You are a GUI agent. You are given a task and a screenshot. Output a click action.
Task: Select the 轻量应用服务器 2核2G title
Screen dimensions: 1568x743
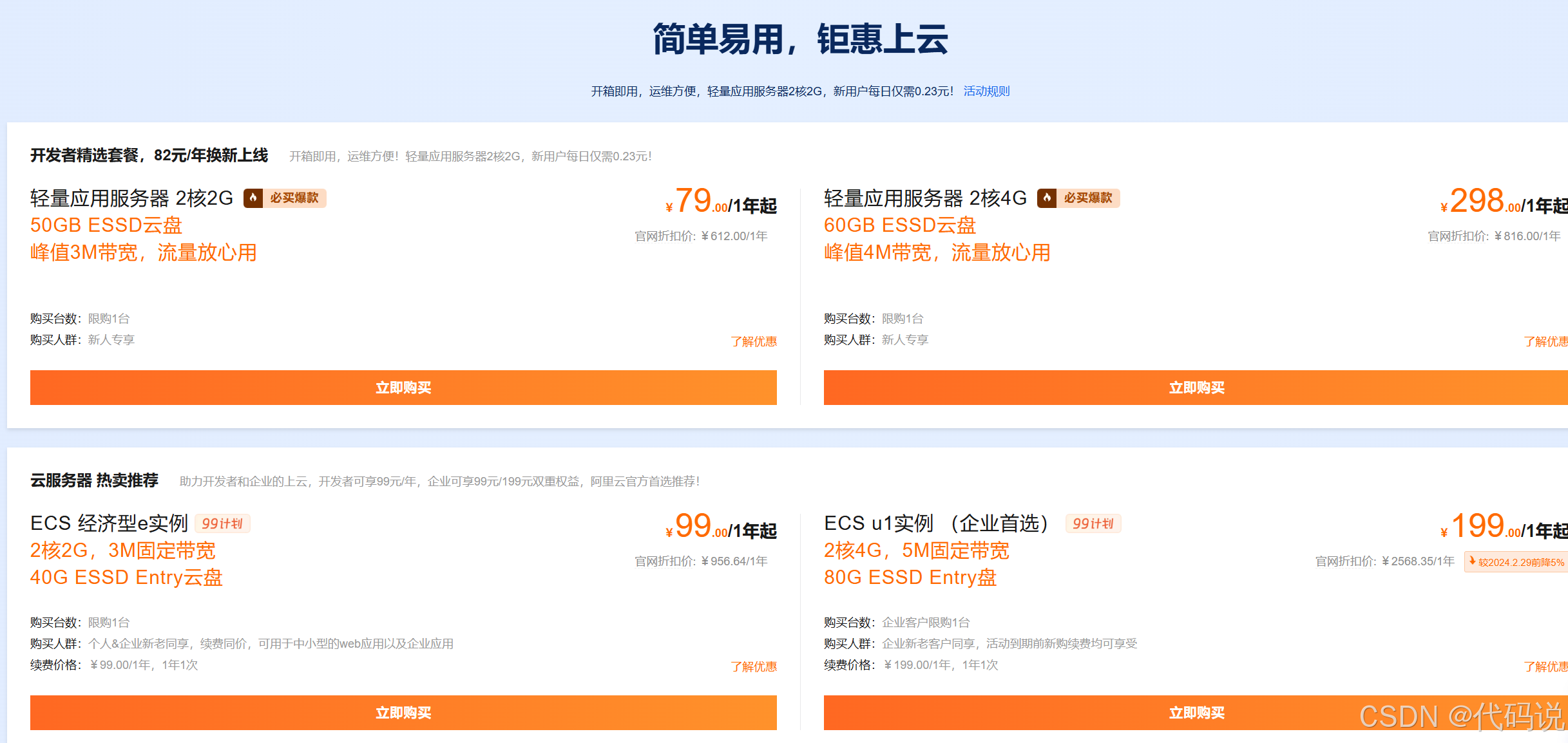pyautogui.click(x=131, y=198)
